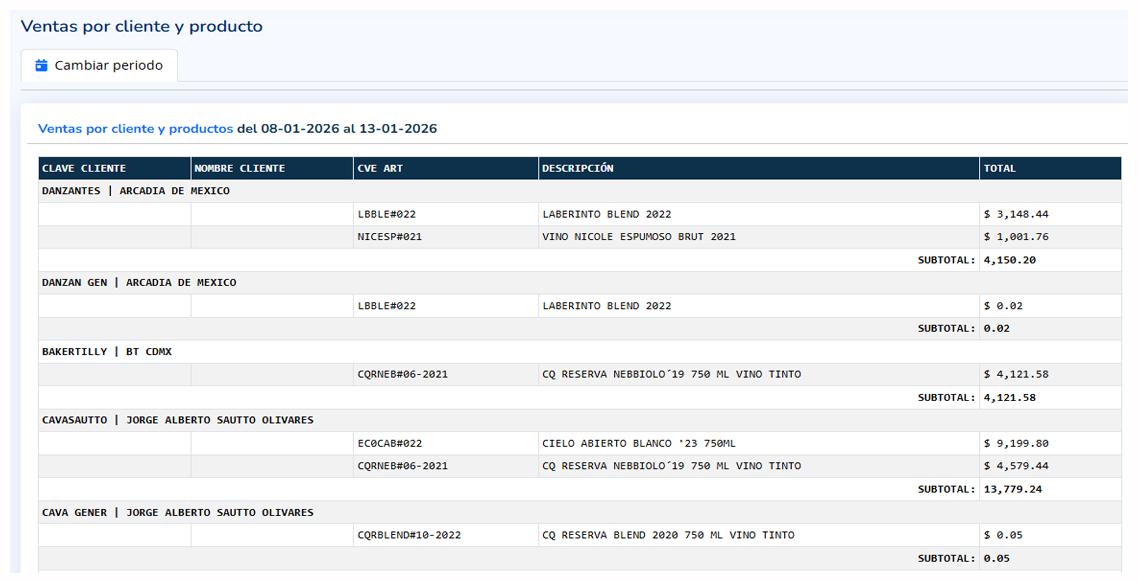Viewport: 1139px width, 582px height.
Task: Click the CLAVE CLIENTE column header
Action: [84, 168]
